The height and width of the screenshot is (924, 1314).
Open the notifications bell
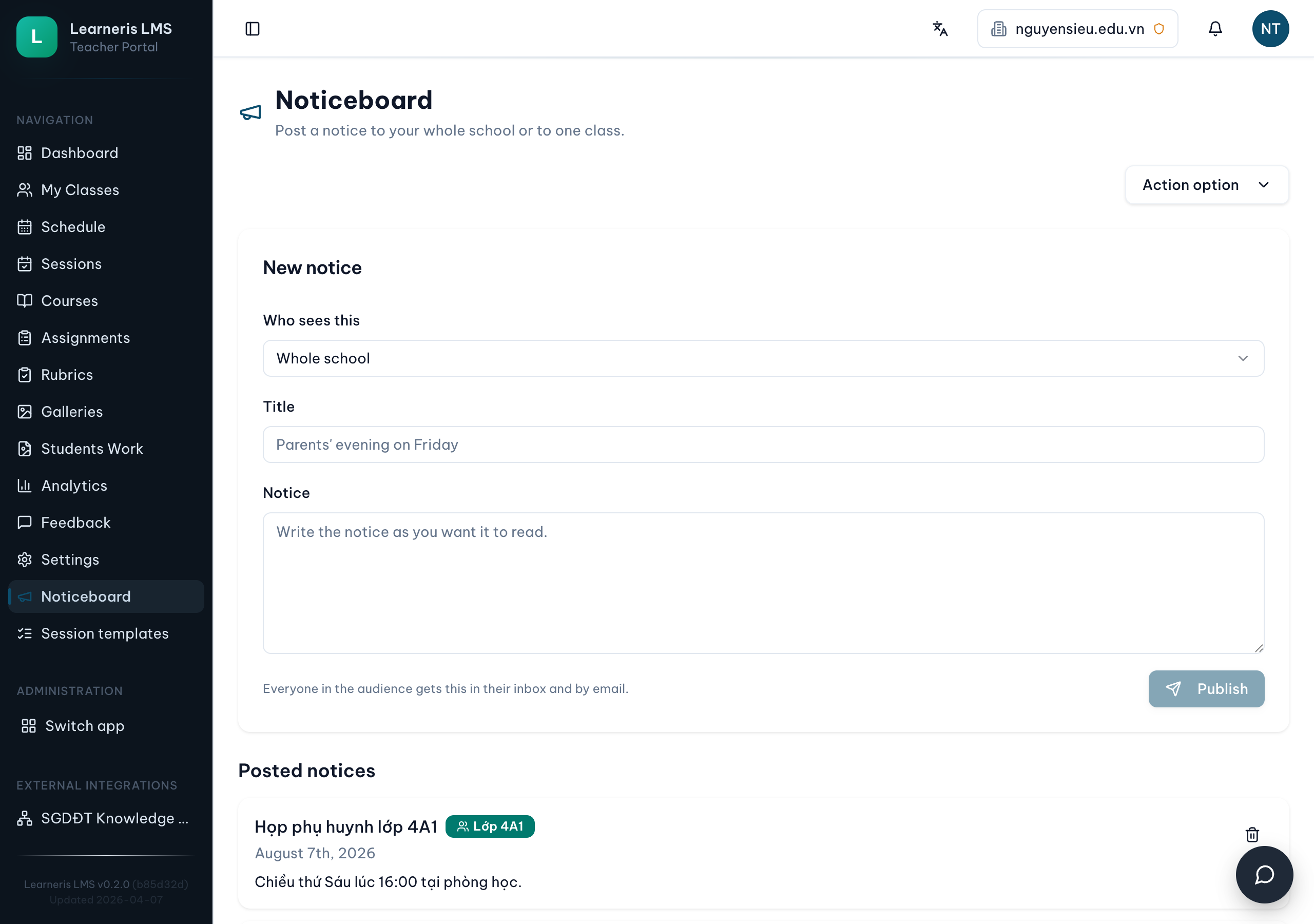tap(1215, 29)
